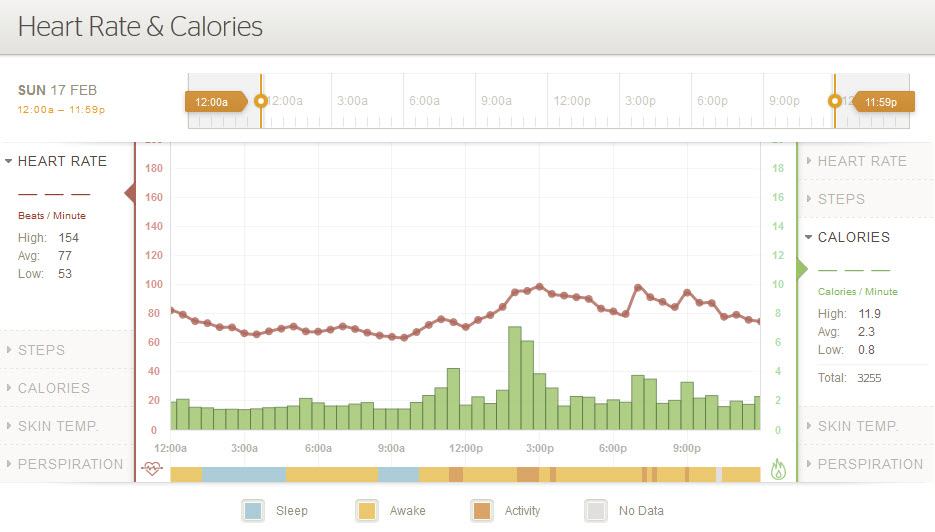
Task: Click the Awake legend swatch
Action: point(367,511)
